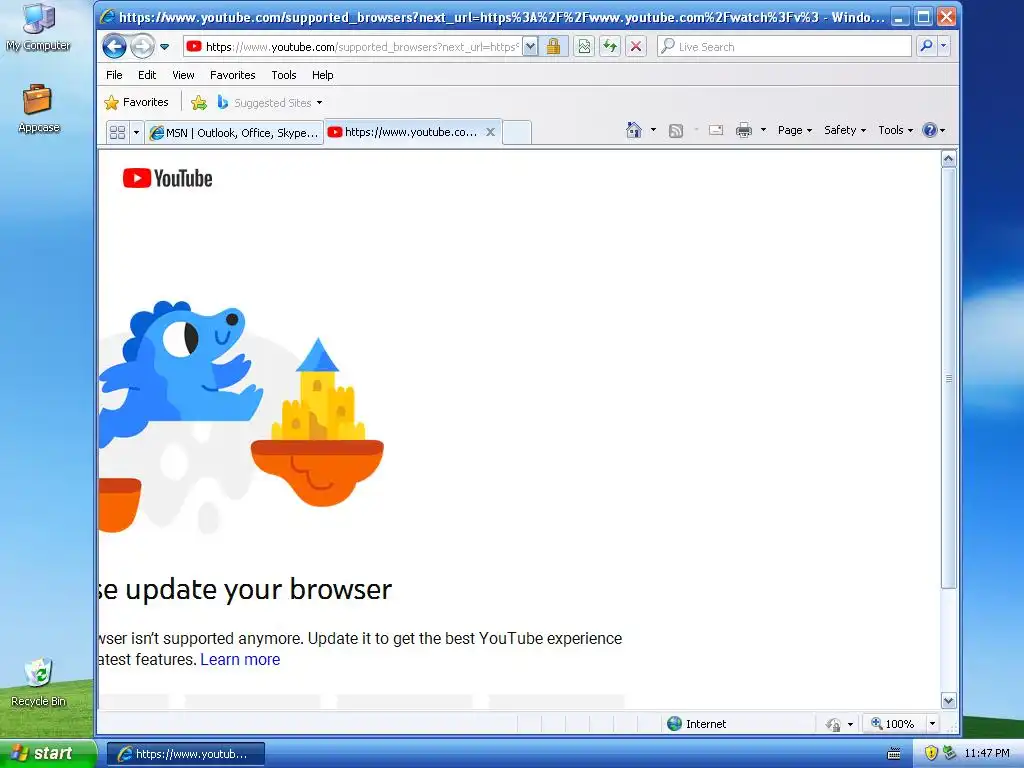
Task: Open the Tools command bar menu
Action: point(895,130)
